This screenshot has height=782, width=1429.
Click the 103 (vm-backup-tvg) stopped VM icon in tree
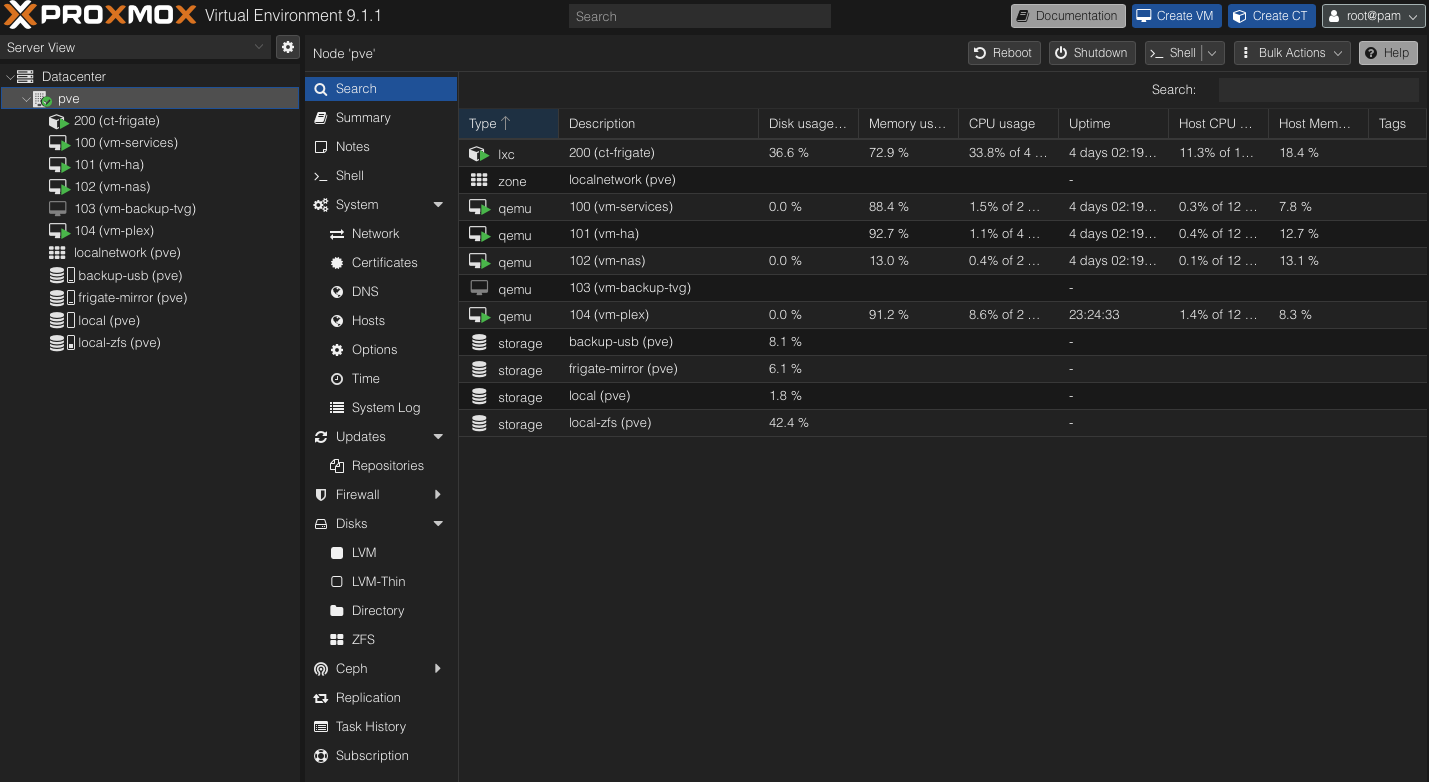click(58, 209)
